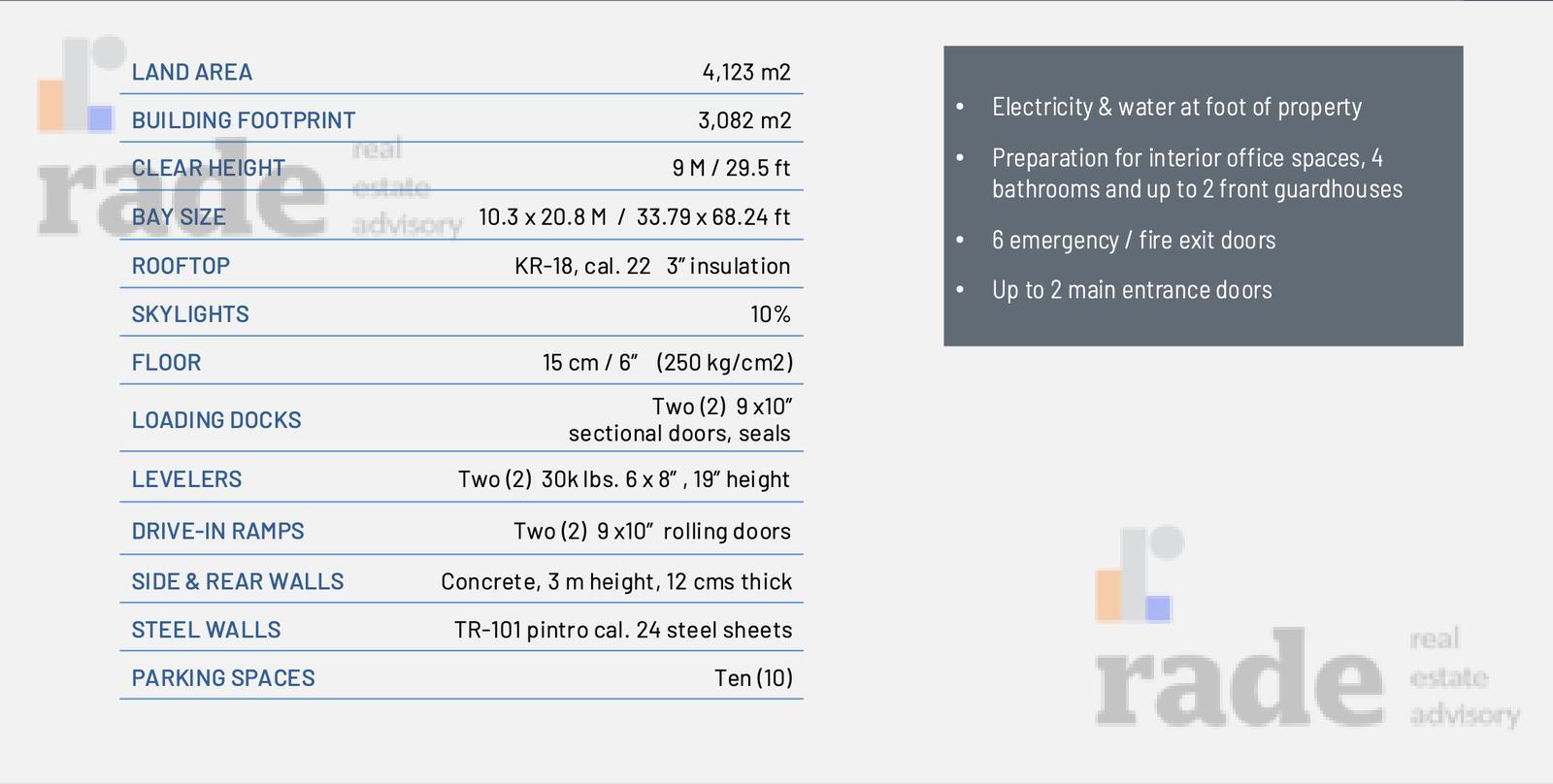
Task: Click the STEEL WALLS TR-101 value
Action: click(x=622, y=630)
